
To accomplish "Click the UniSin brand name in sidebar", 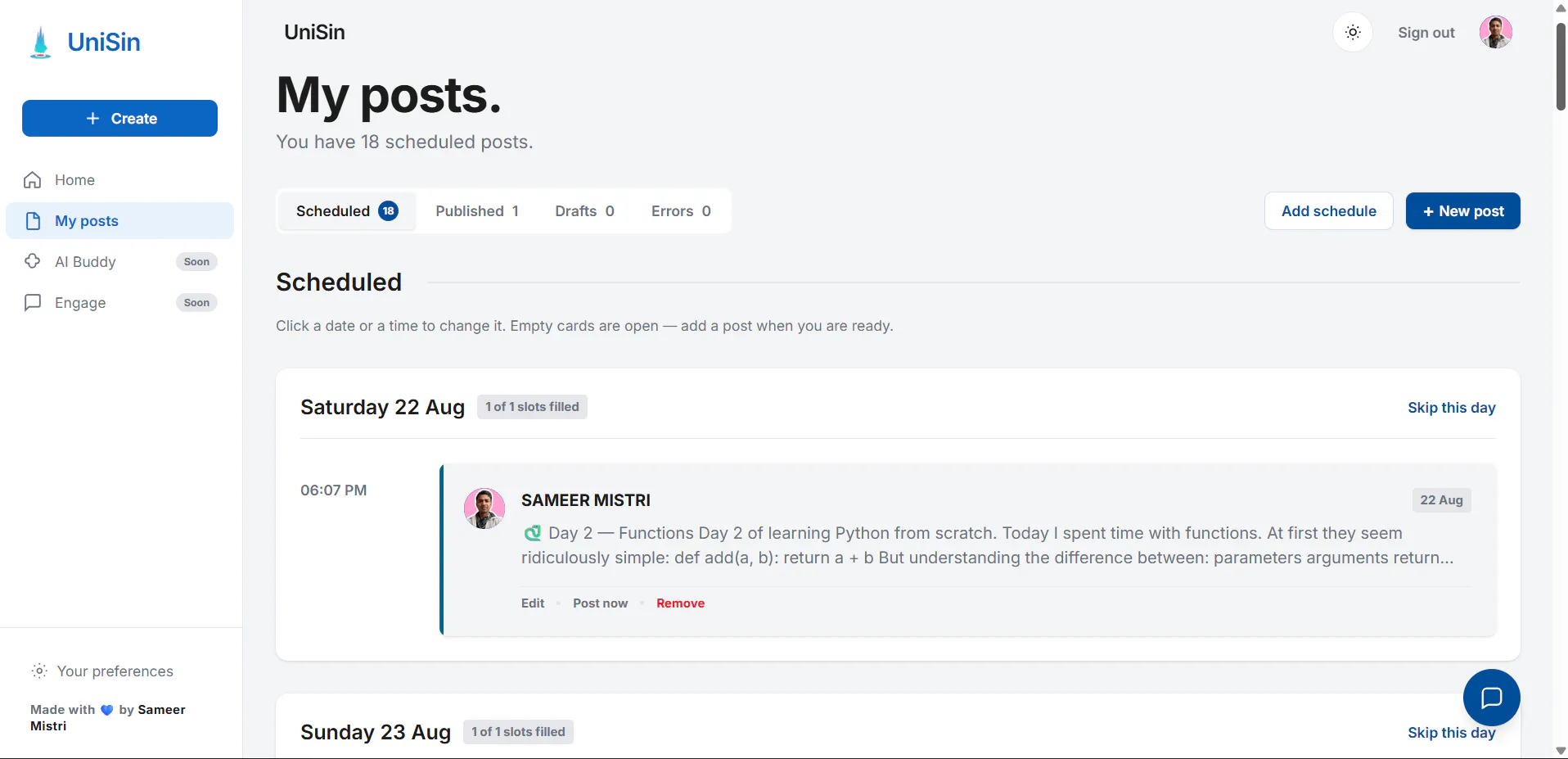I will coord(104,43).
